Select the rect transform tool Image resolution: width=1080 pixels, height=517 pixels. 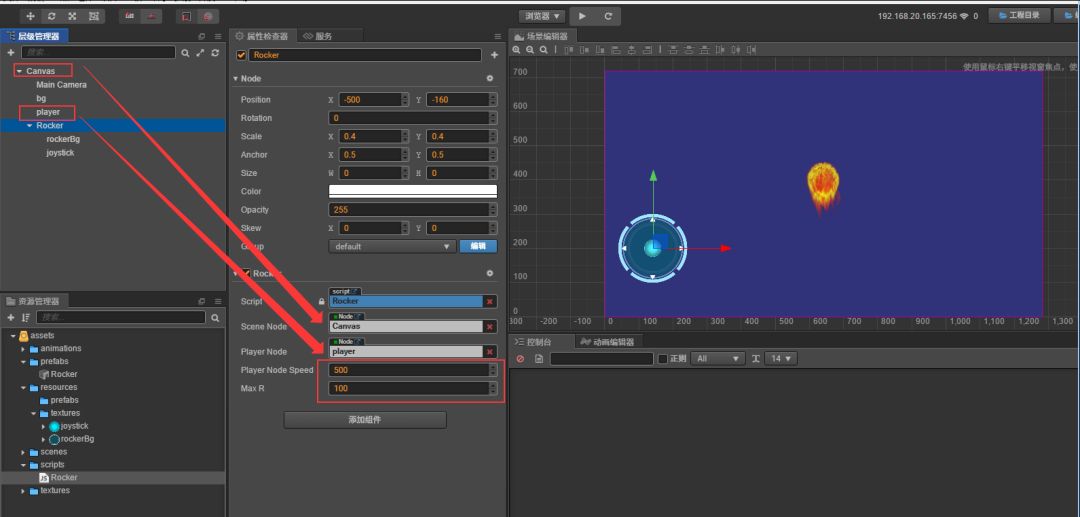[94, 16]
